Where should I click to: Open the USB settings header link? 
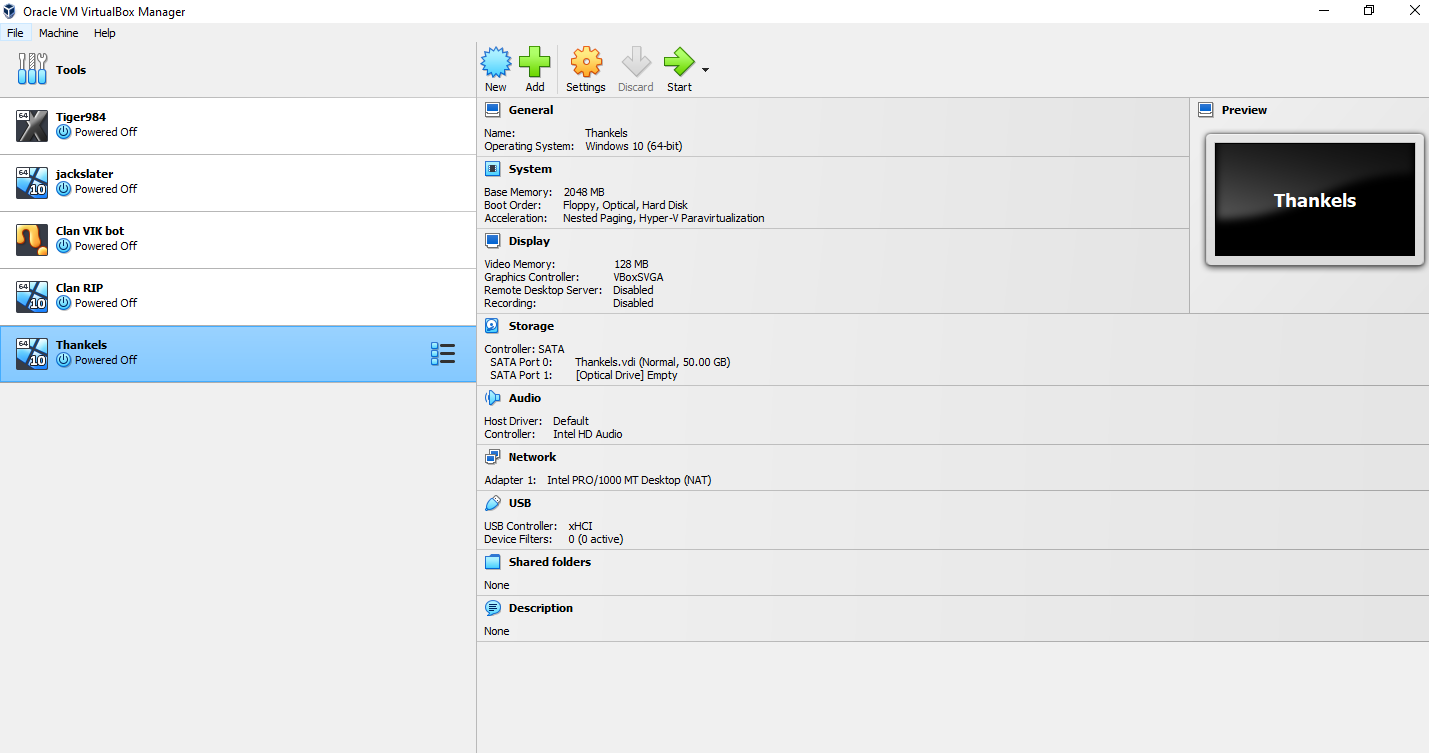click(x=520, y=503)
